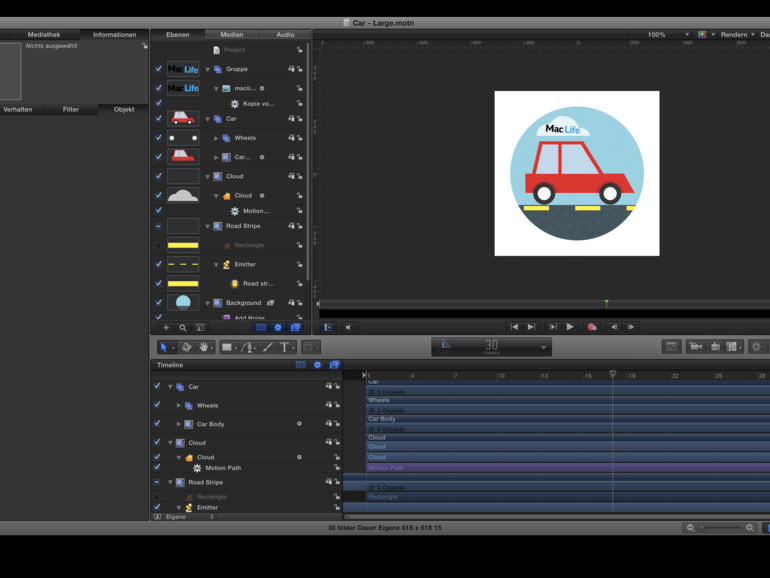
Task: Zoom in timeline with magnifier plus
Action: 749,528
